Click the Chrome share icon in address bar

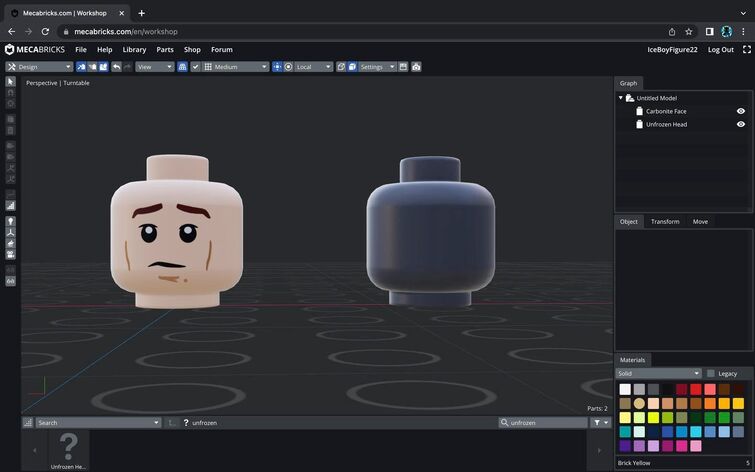pyautogui.click(x=672, y=32)
